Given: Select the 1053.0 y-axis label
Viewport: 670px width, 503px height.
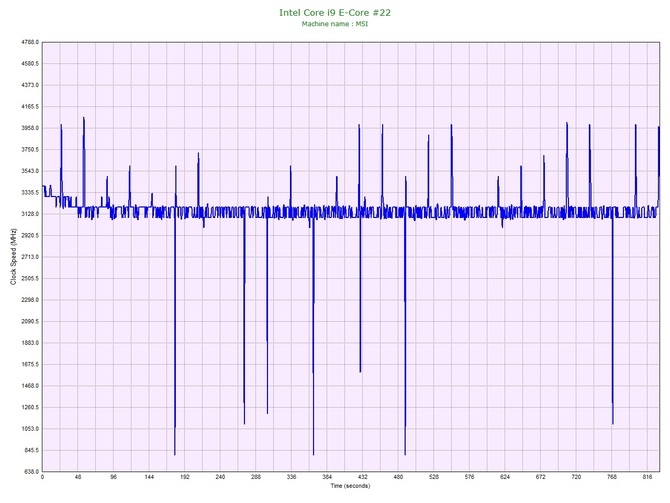Looking at the screenshot, I should coord(30,429).
